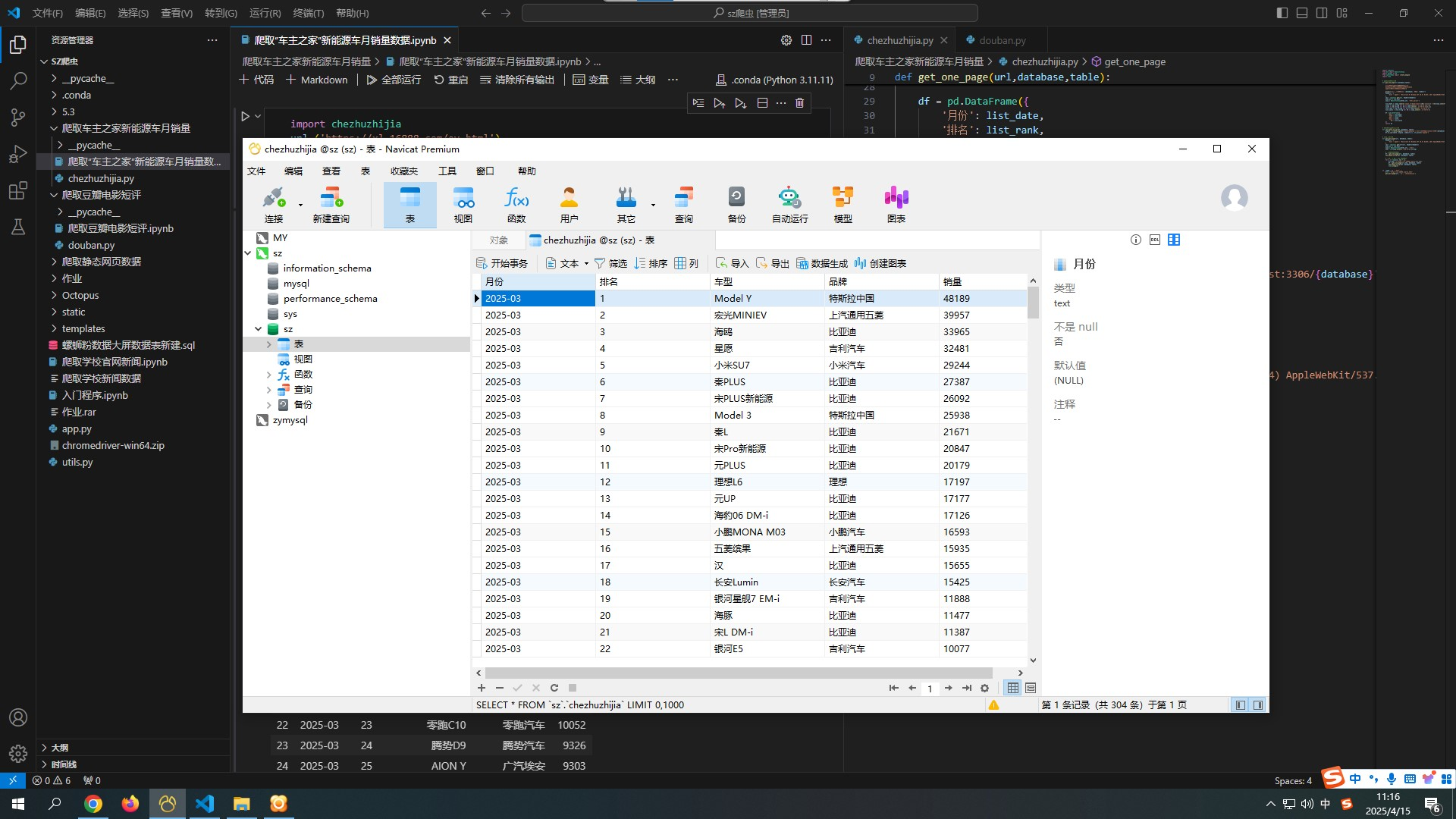Toggle the Navicat left navigation pane button
This screenshot has width=1456, height=819.
tap(1241, 704)
